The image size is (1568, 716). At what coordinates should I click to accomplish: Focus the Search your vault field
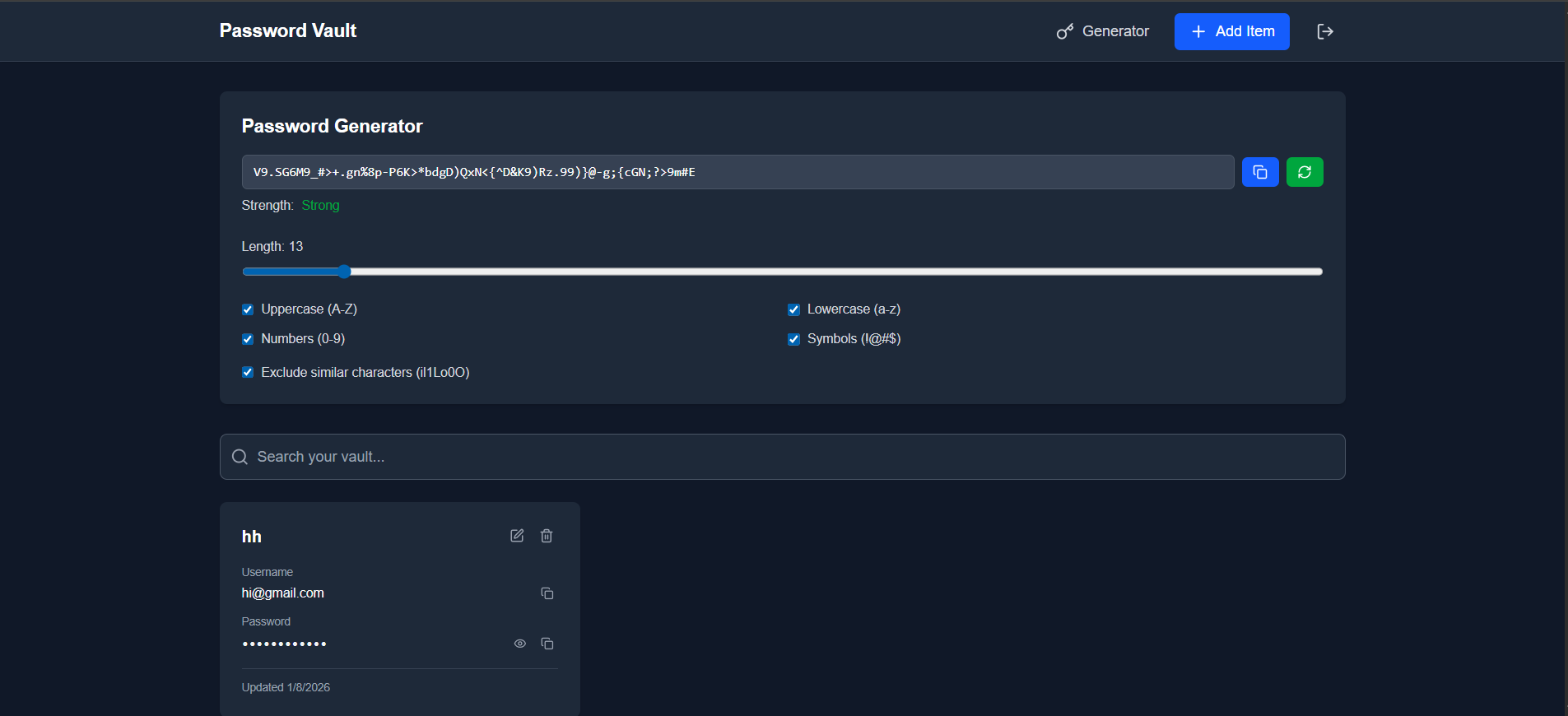point(782,457)
